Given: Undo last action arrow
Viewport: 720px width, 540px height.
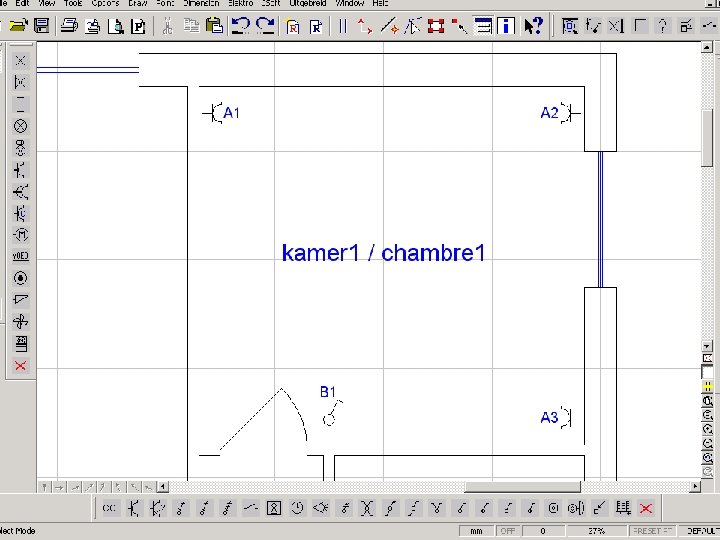Looking at the screenshot, I should pos(241,26).
